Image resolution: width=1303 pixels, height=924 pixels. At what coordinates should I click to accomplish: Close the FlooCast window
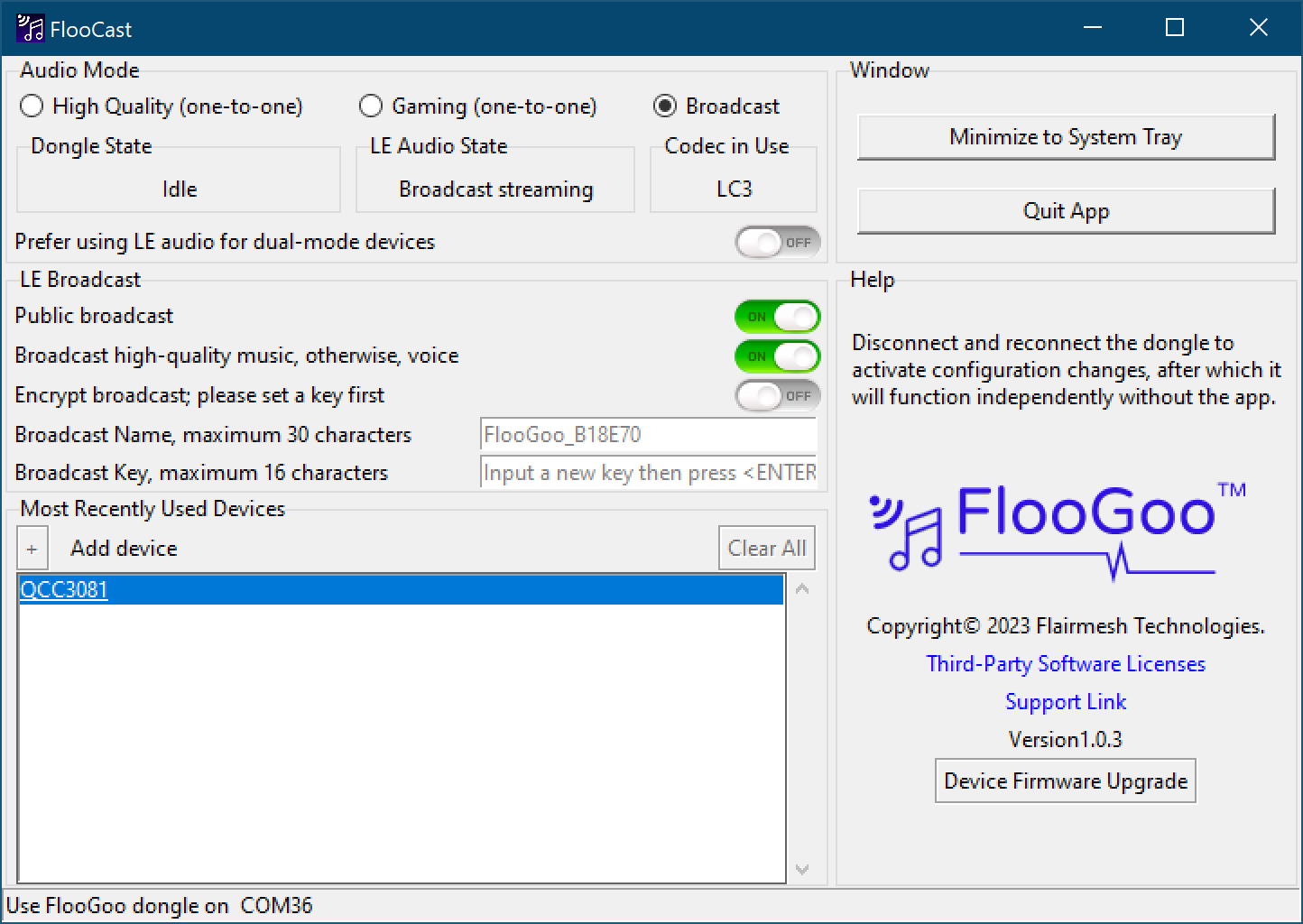pyautogui.click(x=1258, y=28)
